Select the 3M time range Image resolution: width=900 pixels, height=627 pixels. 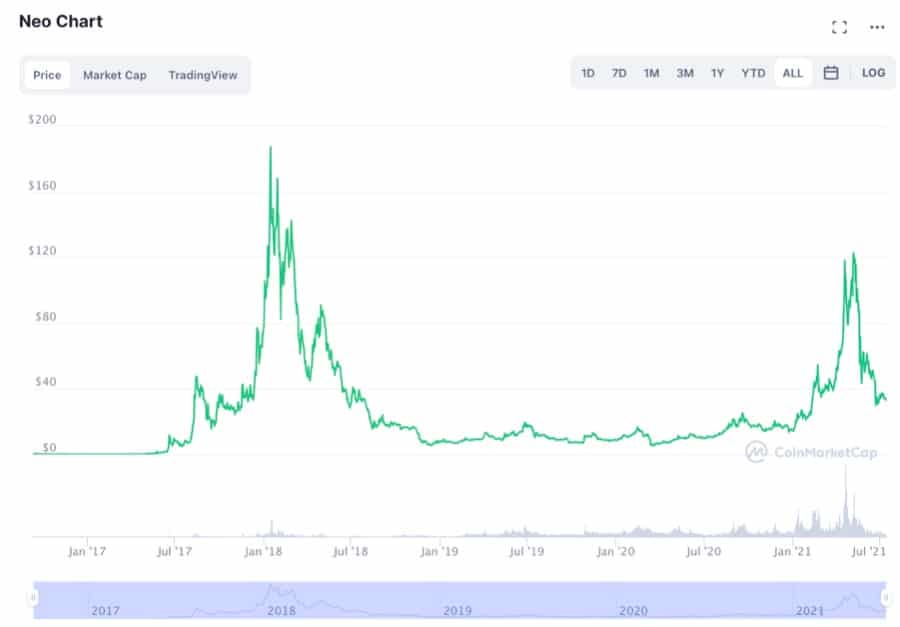684,73
